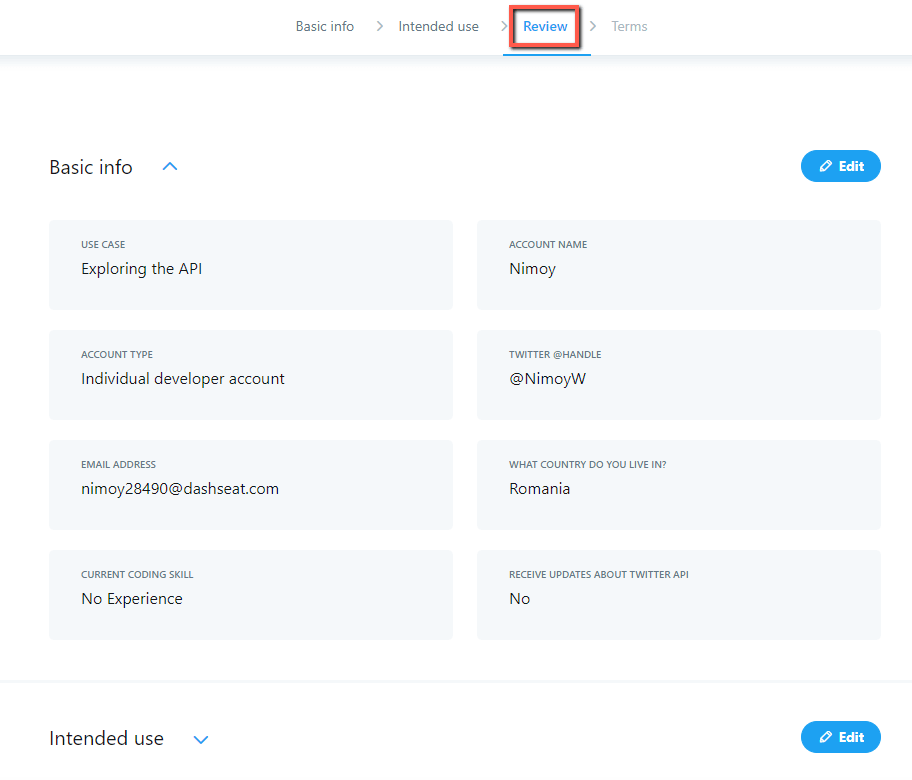Click the Receive Updates About Twitter API card

click(678, 595)
